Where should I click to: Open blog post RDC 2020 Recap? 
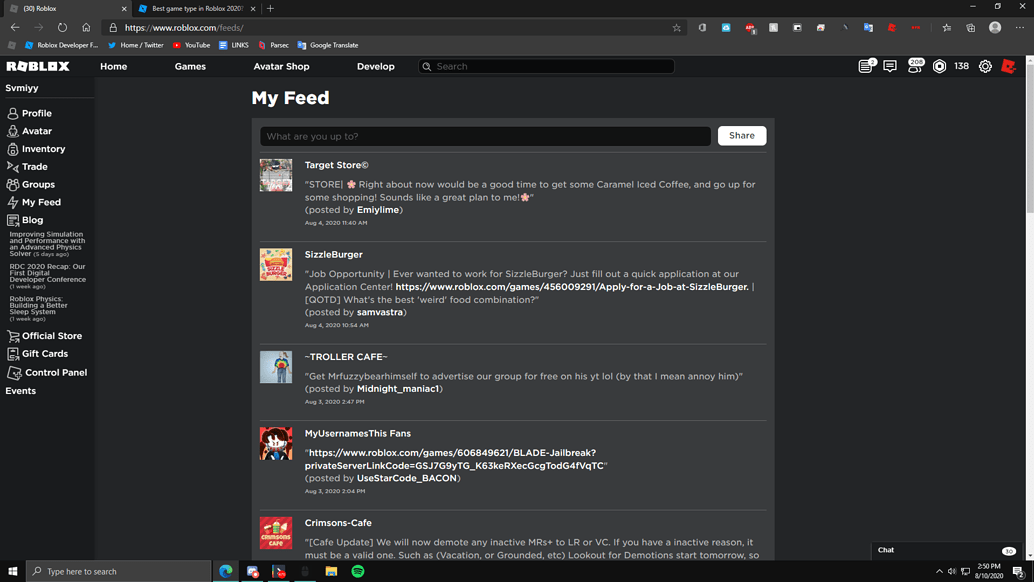tap(47, 276)
